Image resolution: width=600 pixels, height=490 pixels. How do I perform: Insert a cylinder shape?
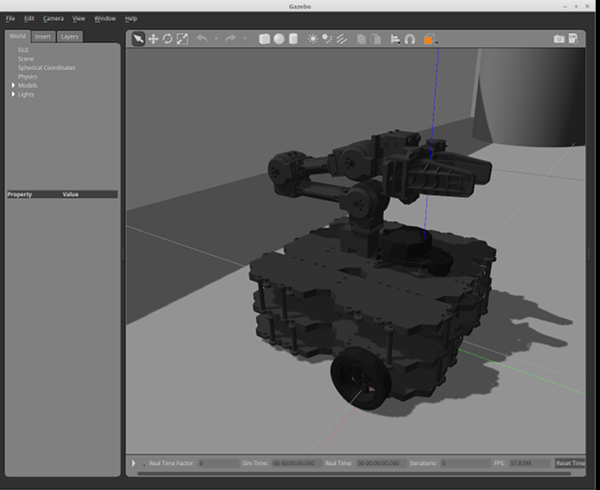(293, 39)
